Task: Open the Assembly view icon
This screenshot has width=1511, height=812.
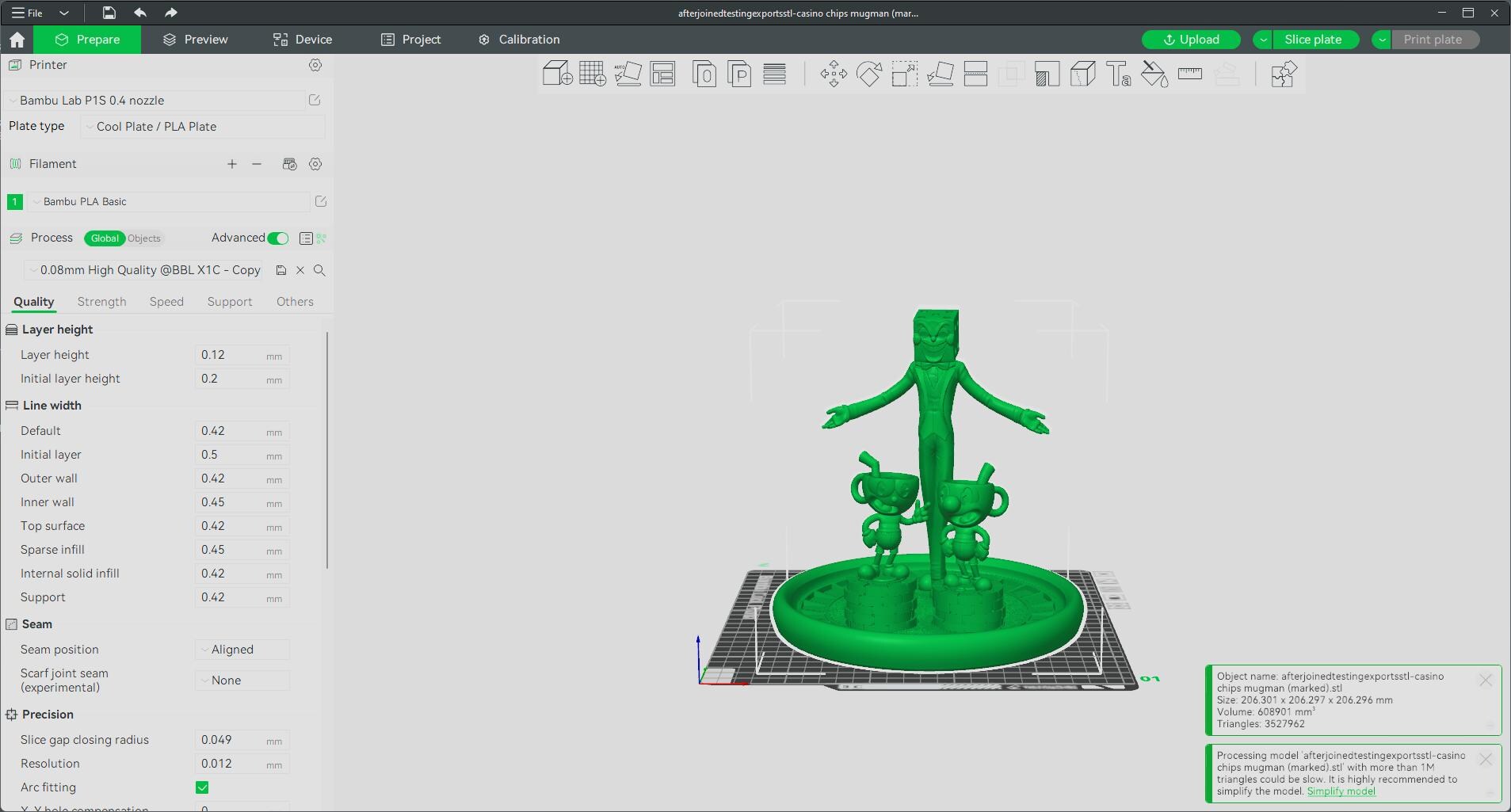Action: (1283, 74)
